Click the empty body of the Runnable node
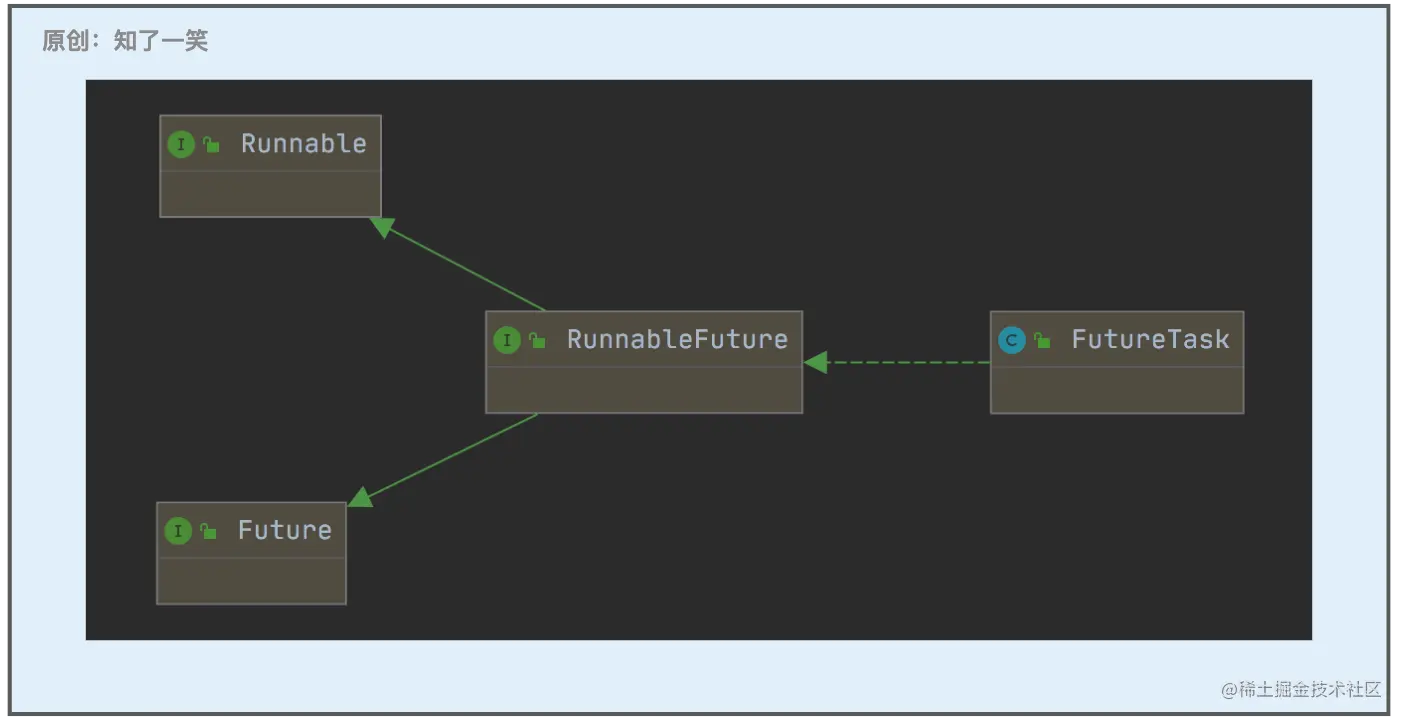Viewport: 1402px width, 720px height. [x=270, y=193]
